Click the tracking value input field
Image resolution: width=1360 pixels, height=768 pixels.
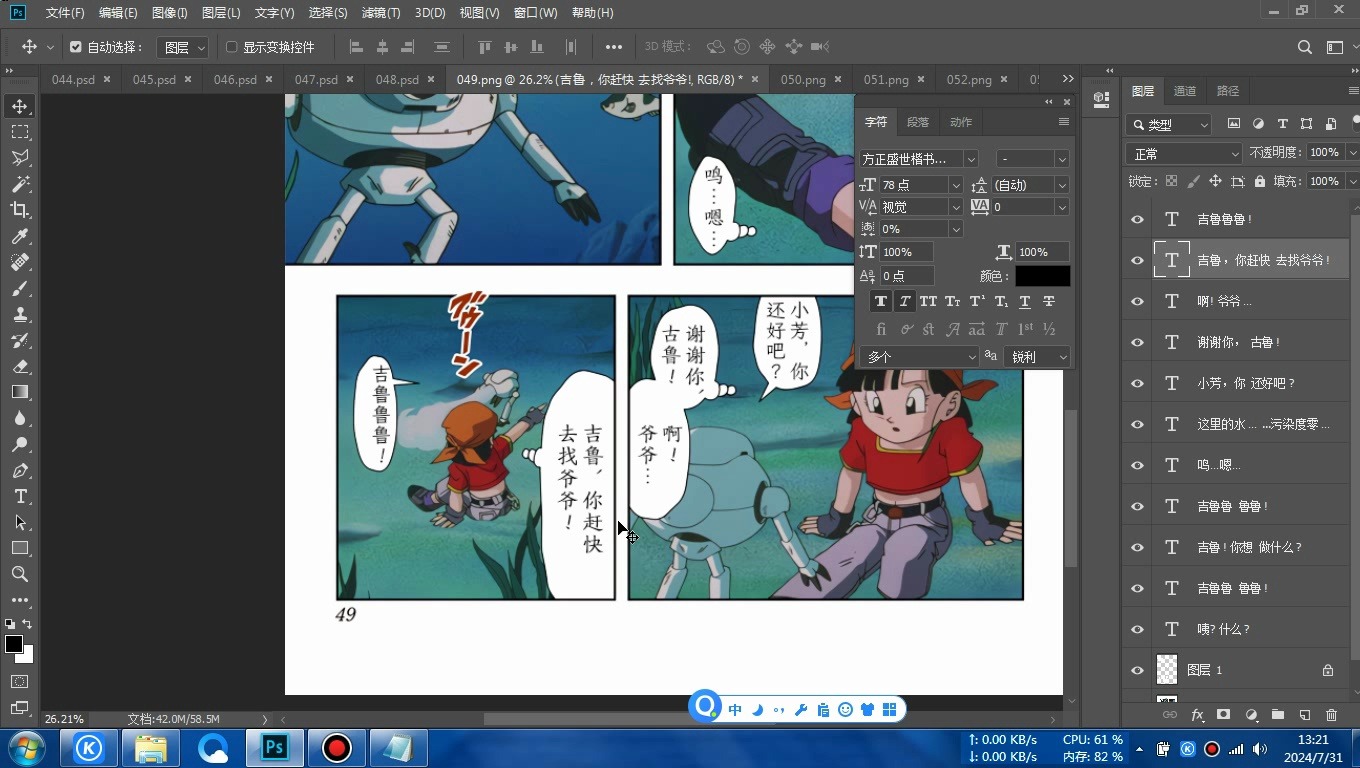(x=1021, y=207)
